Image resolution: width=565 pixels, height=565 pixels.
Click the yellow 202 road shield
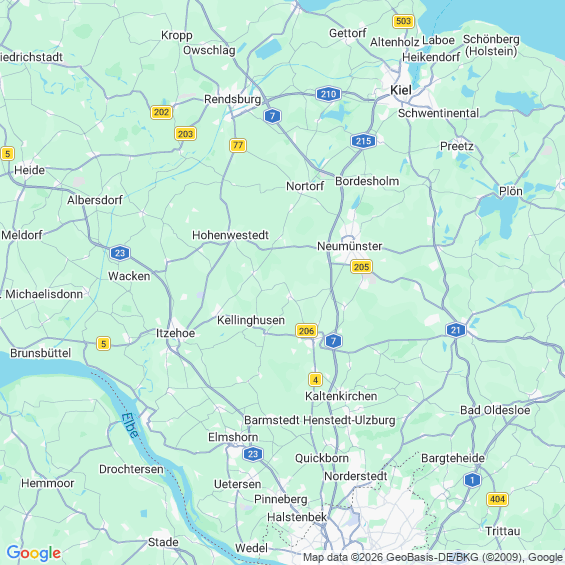[161, 112]
